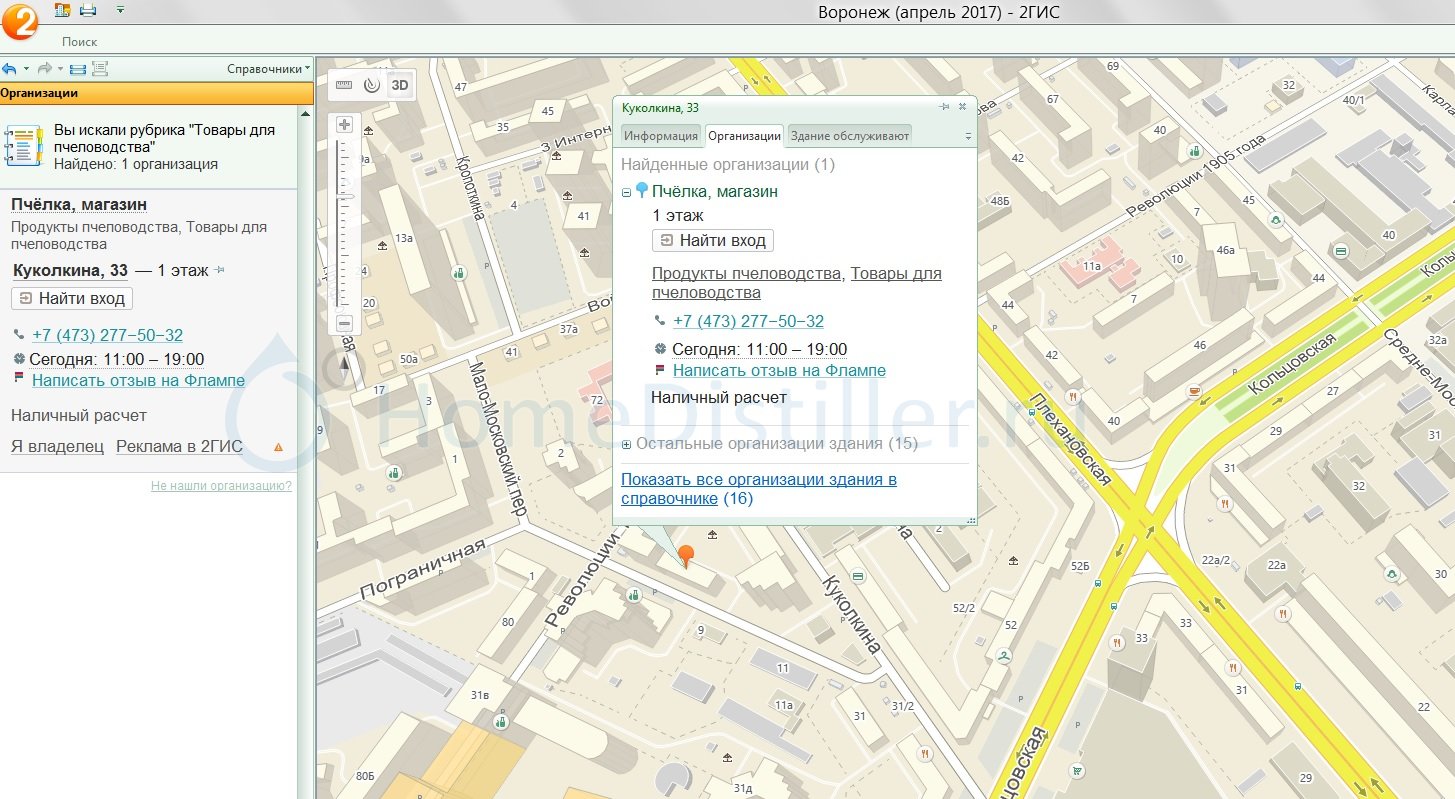This screenshot has width=1455, height=799.
Task: Pin the Куколкина, 33 popup card
Action: point(944,107)
